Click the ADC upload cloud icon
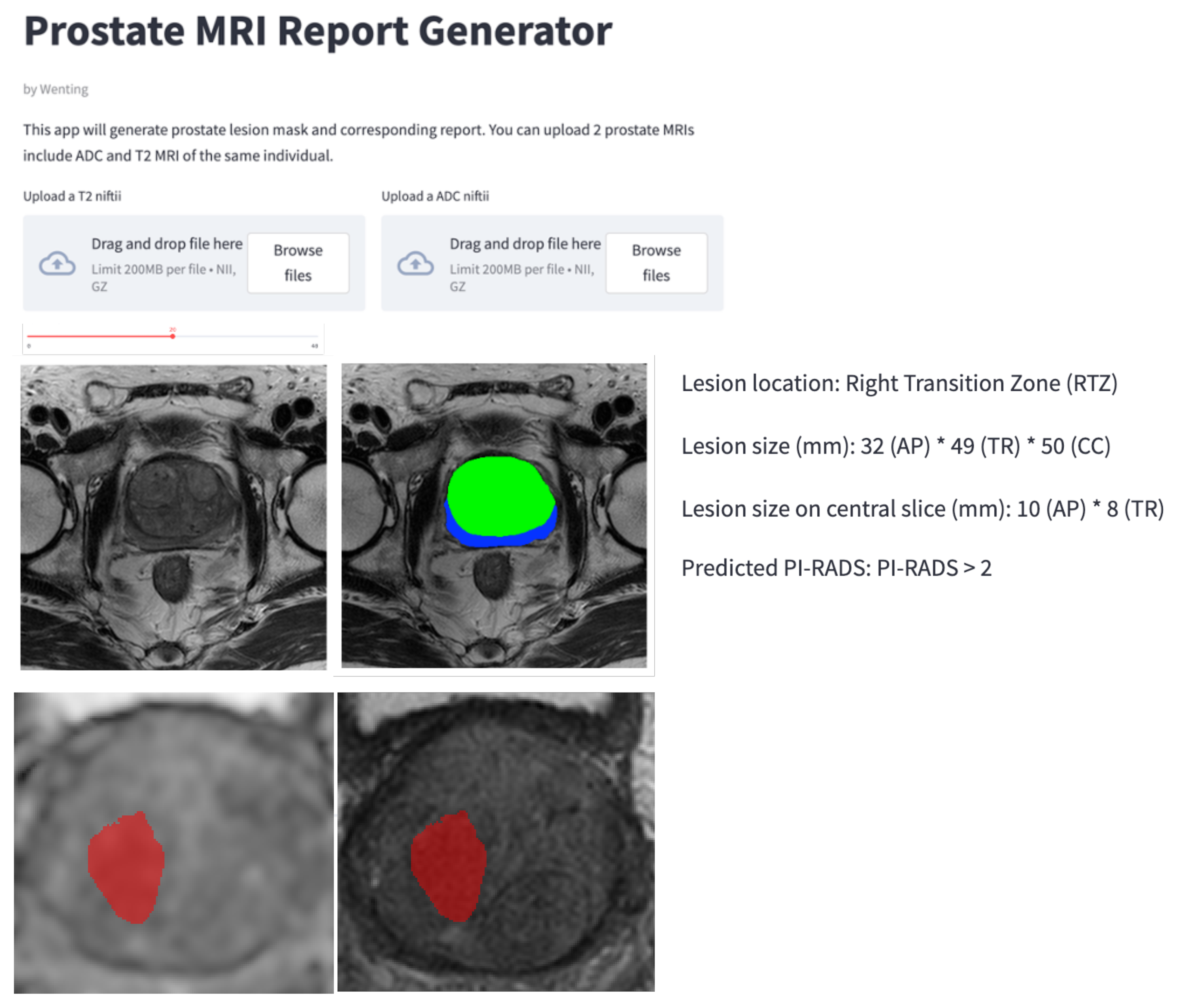The image size is (1177, 1008). pyautogui.click(x=415, y=264)
